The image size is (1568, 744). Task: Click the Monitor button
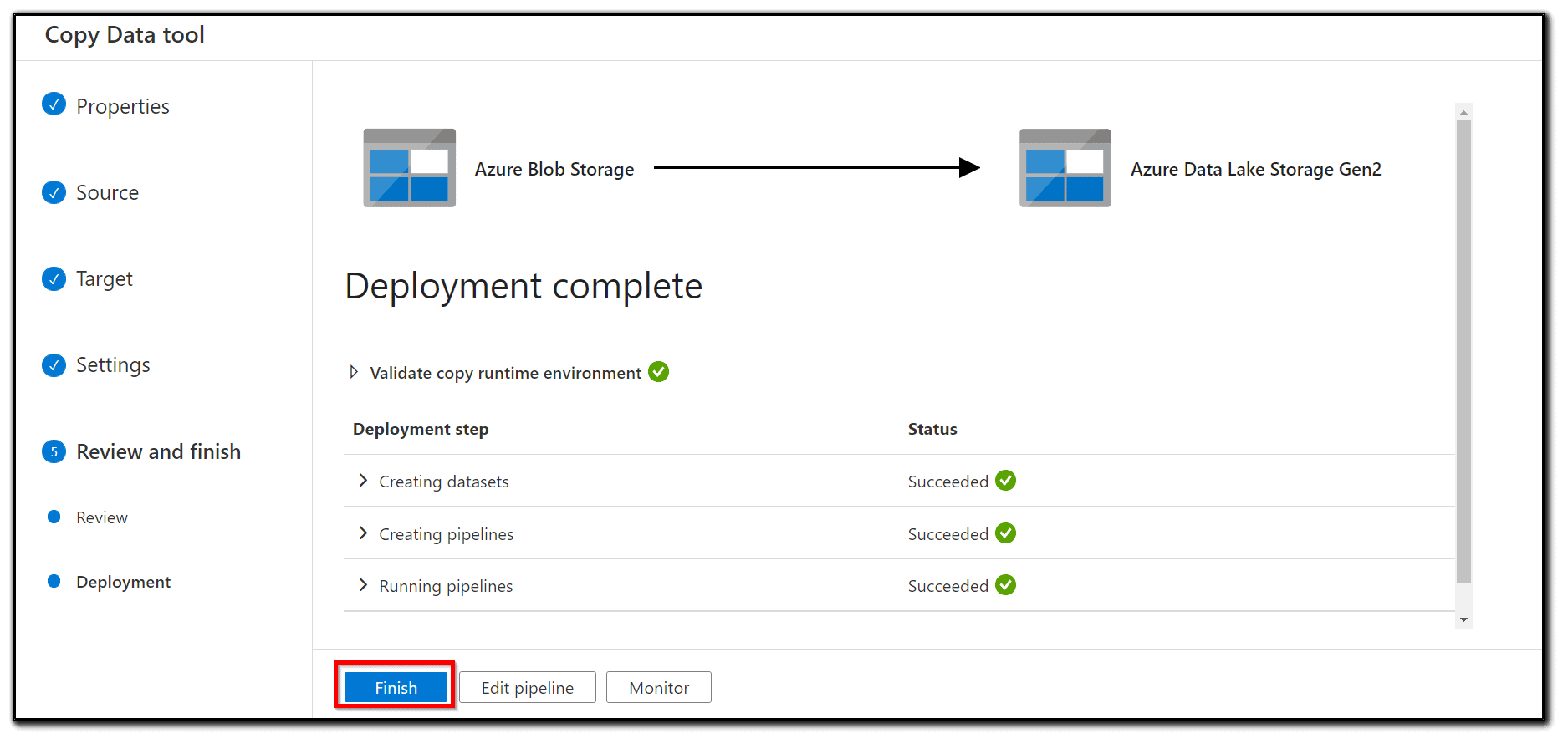(658, 687)
